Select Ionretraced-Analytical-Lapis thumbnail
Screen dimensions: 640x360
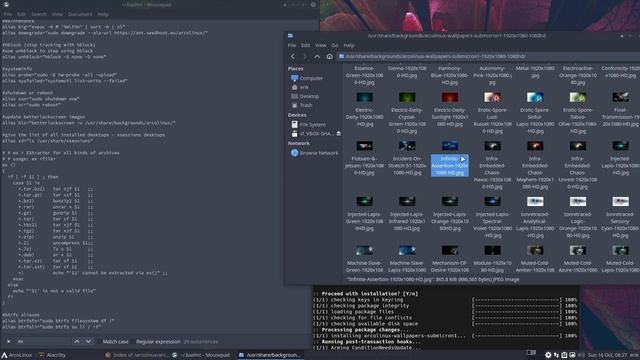click(x=535, y=201)
